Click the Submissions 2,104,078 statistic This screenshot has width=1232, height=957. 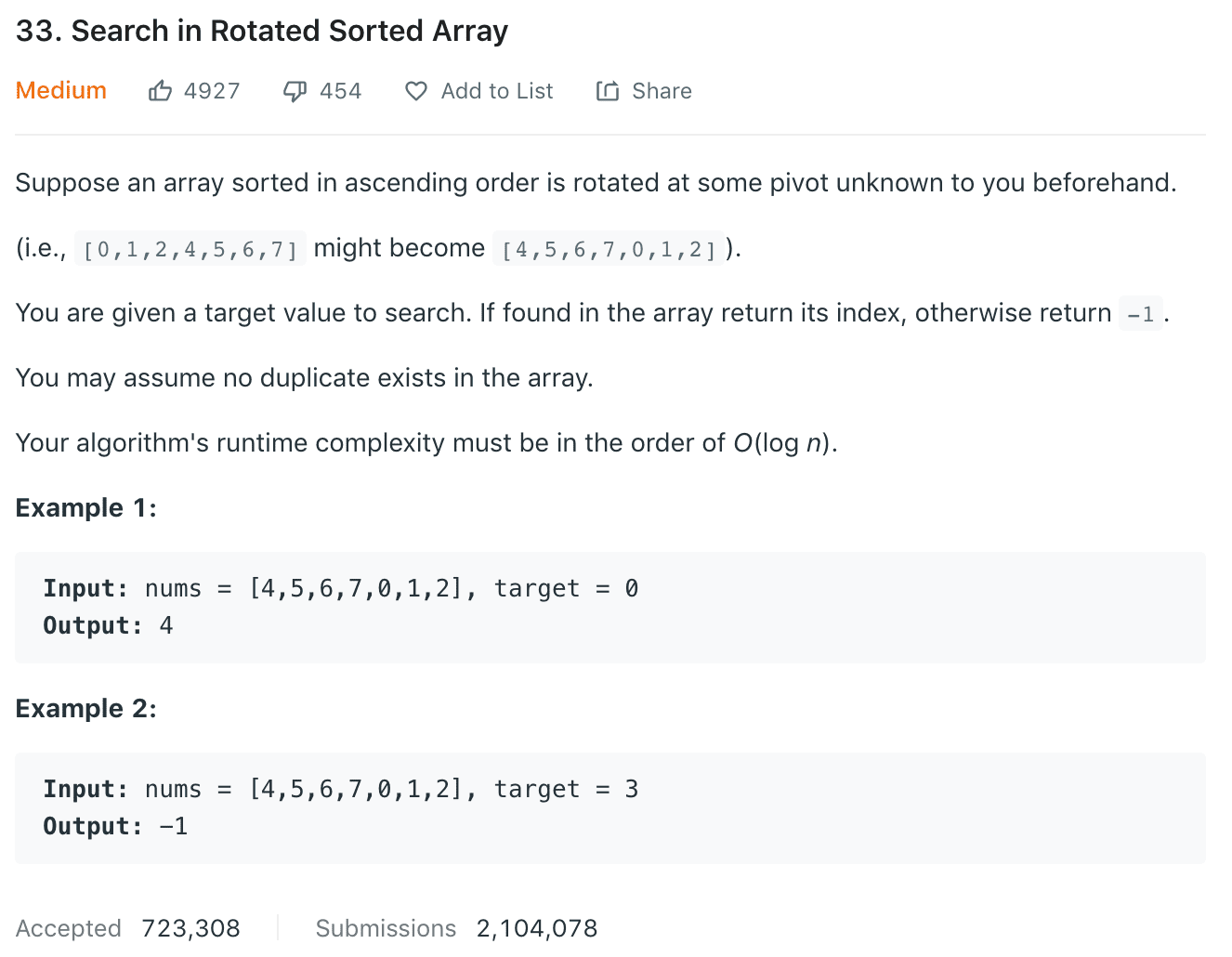pyautogui.click(x=456, y=928)
